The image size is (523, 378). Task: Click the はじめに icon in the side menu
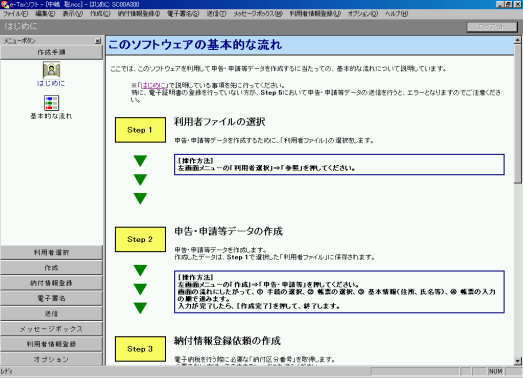pyautogui.click(x=51, y=70)
